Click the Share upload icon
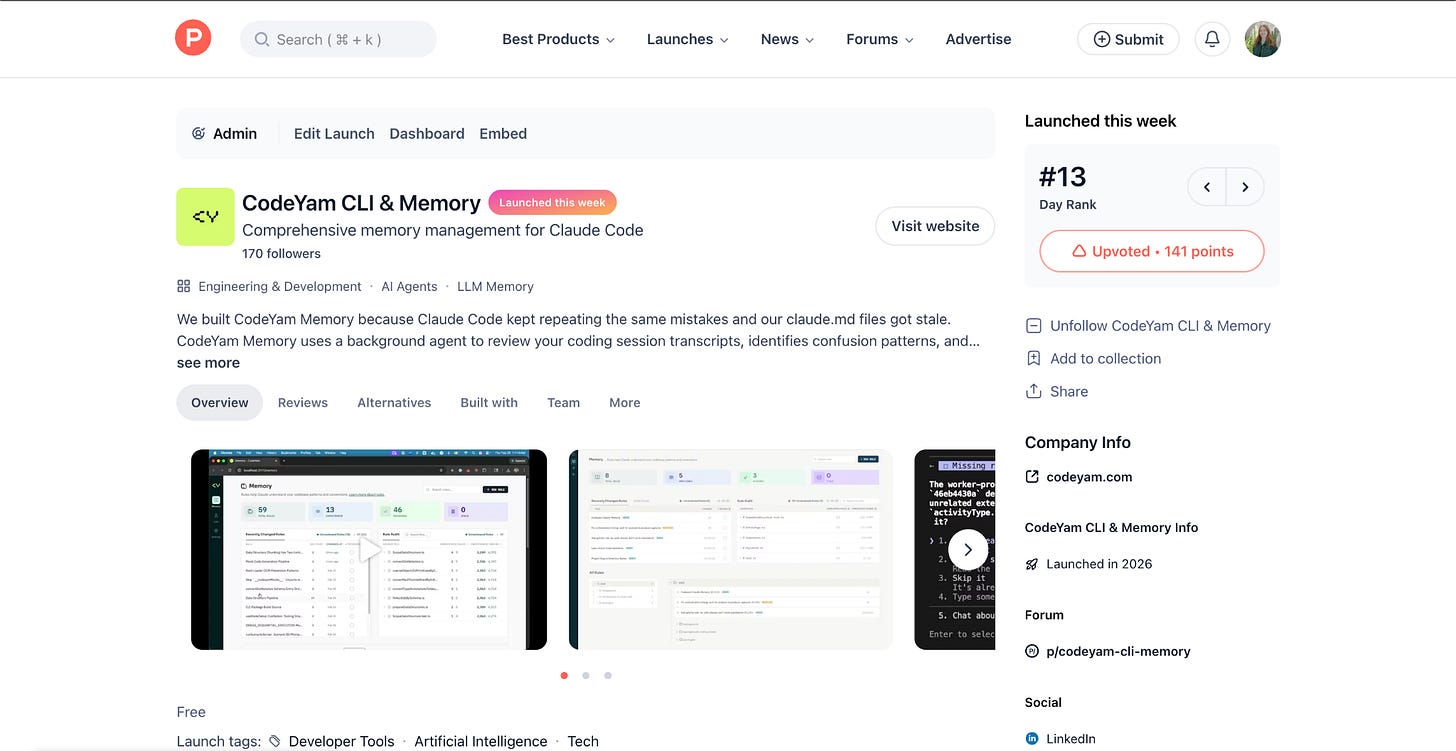Image resolution: width=1456 pixels, height=751 pixels. (1033, 391)
